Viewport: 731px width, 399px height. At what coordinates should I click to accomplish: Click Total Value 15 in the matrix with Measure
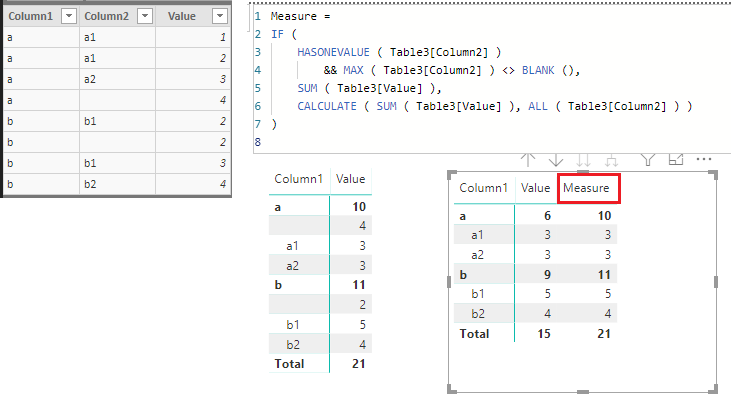tap(544, 334)
